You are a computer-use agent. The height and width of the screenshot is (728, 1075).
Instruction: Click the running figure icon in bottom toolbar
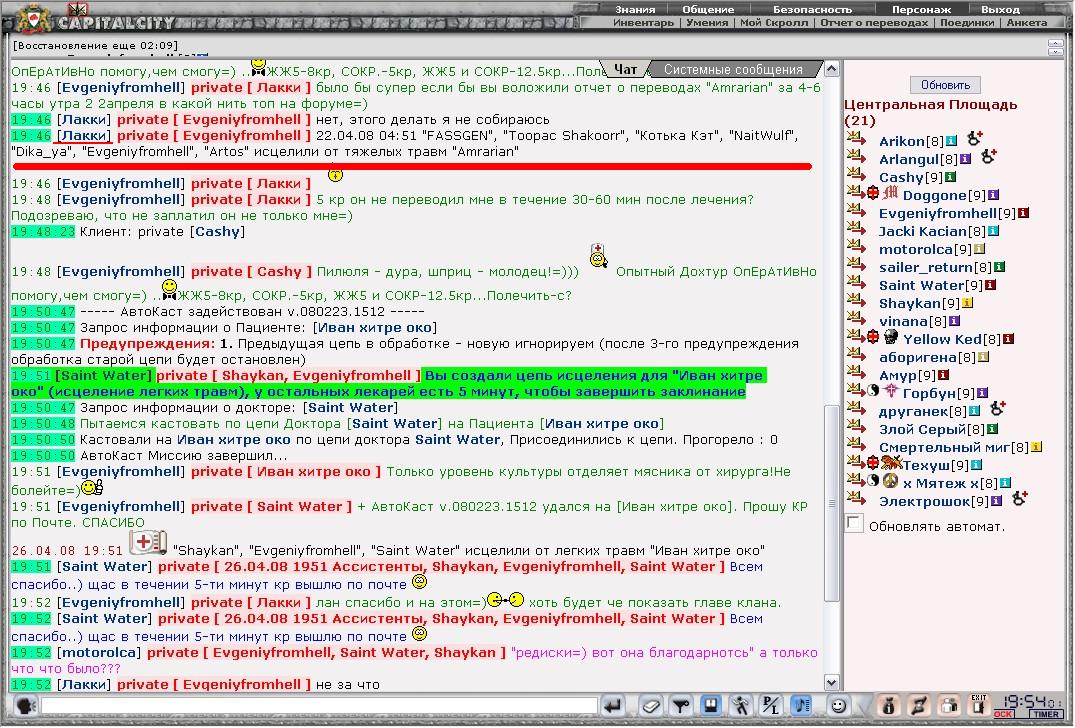(x=740, y=705)
